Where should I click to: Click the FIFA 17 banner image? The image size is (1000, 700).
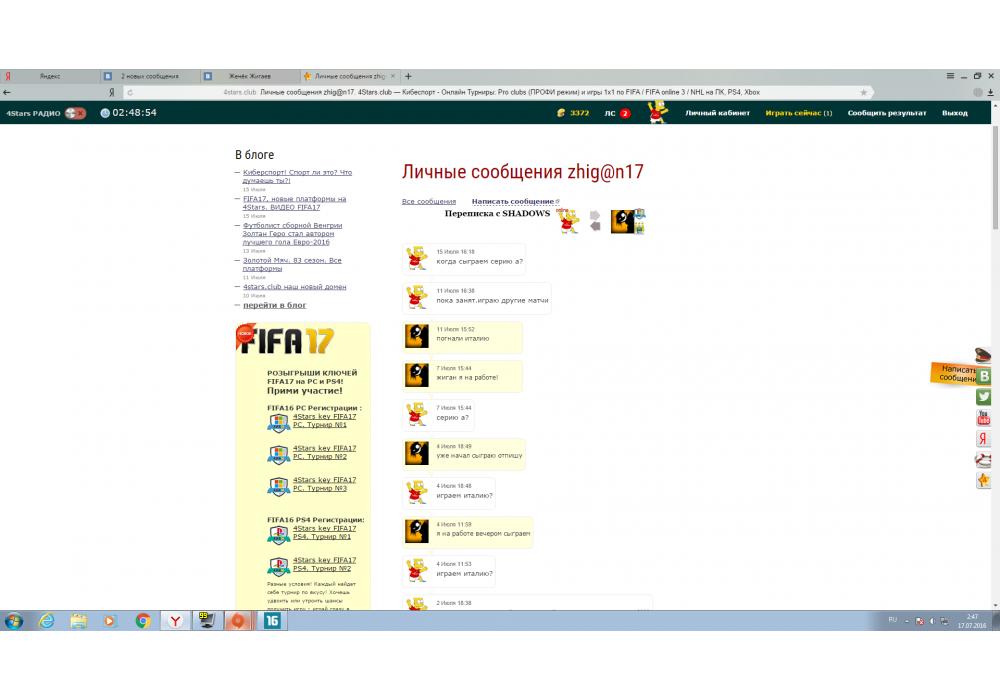[x=287, y=340]
